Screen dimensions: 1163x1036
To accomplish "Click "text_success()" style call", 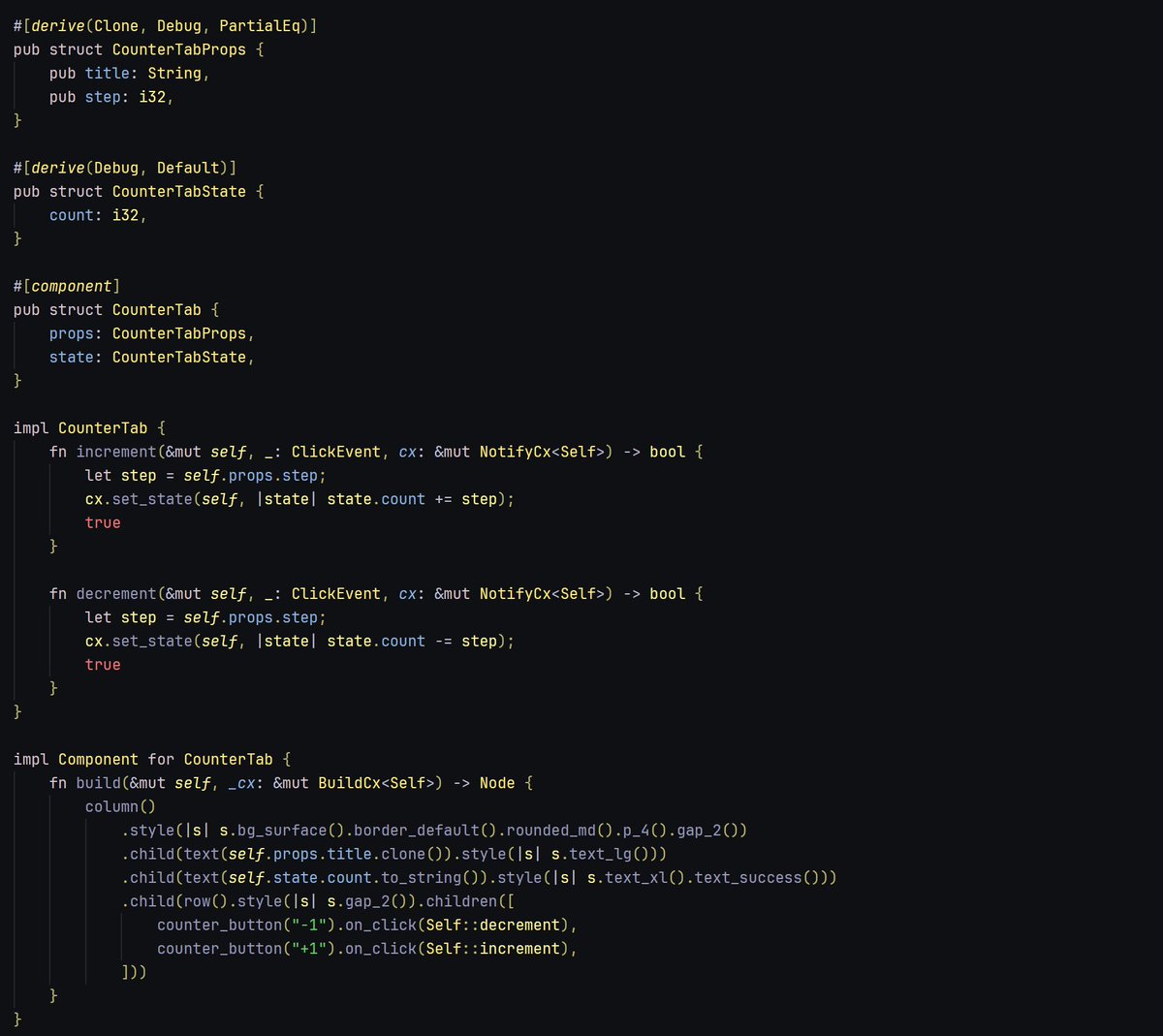I will click(x=757, y=878).
